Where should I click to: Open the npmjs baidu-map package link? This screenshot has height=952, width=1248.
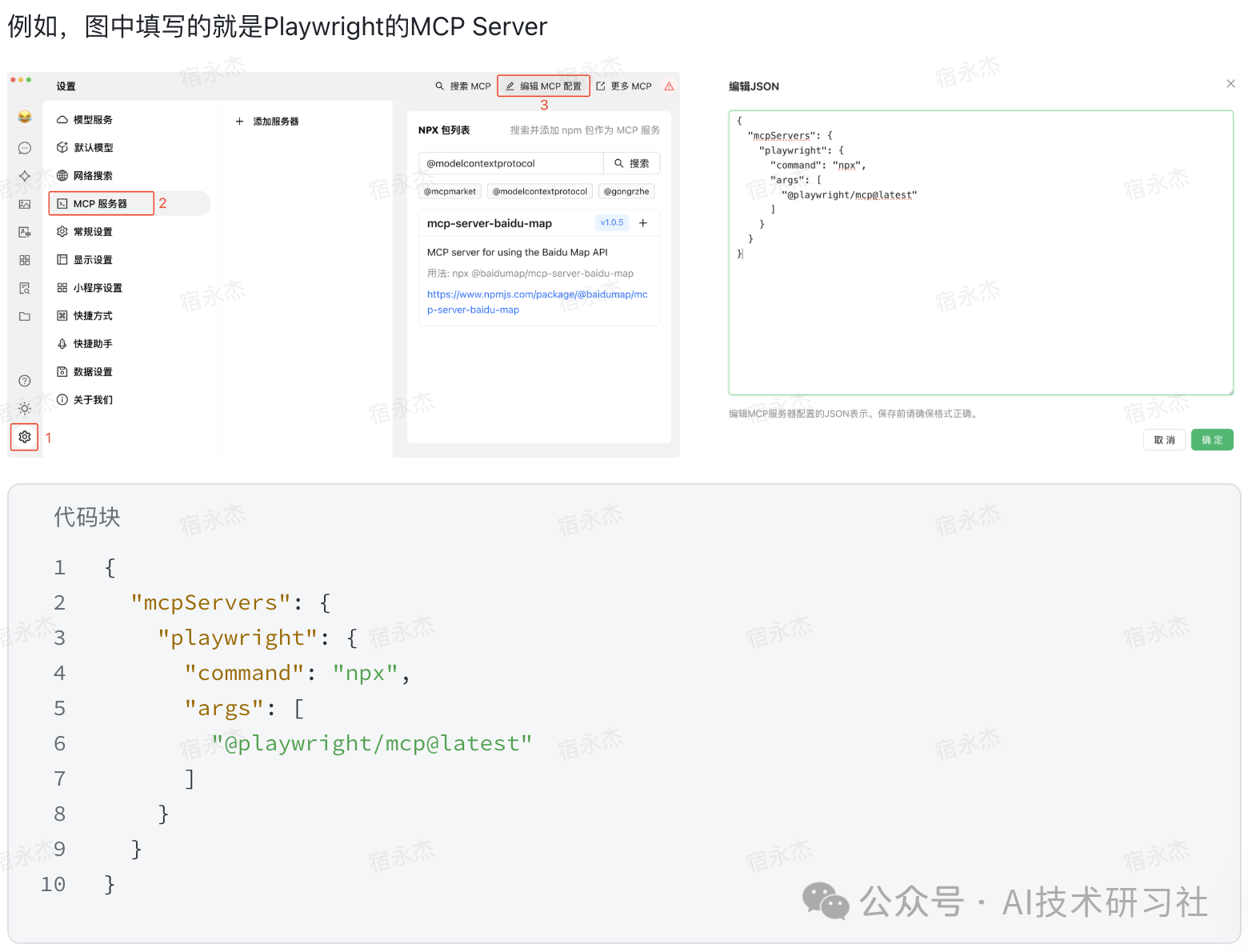click(x=537, y=302)
